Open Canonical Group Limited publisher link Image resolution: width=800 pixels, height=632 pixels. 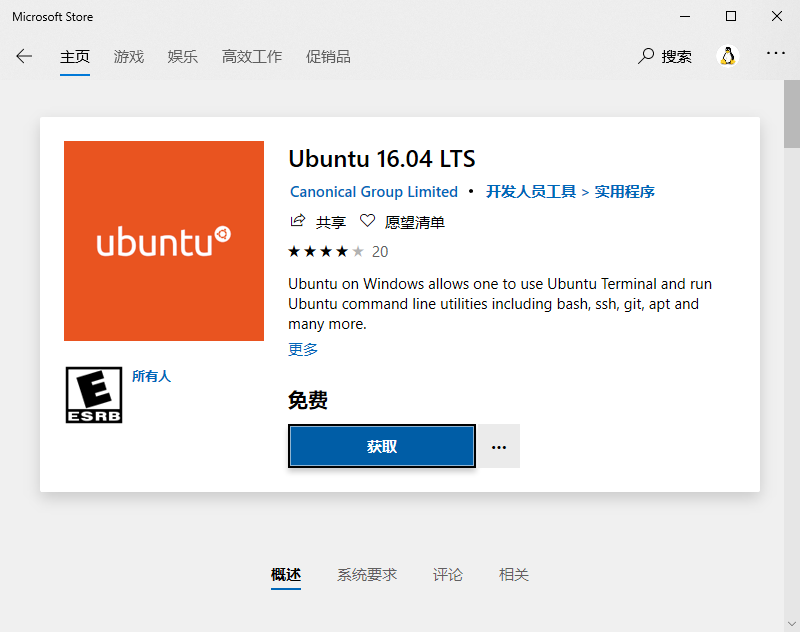pyautogui.click(x=374, y=191)
